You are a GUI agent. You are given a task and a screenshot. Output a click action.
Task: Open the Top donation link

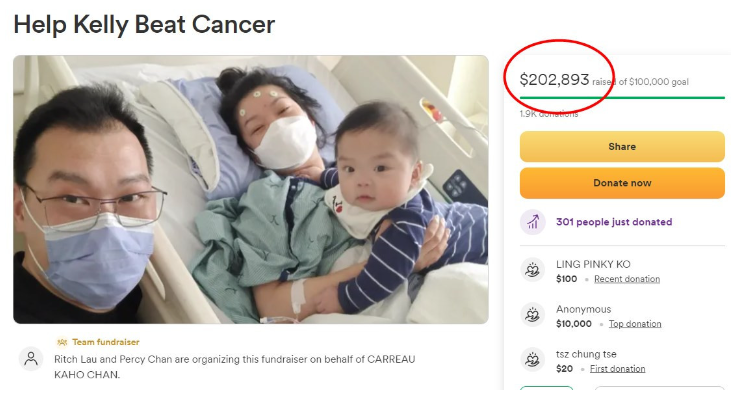click(x=635, y=324)
